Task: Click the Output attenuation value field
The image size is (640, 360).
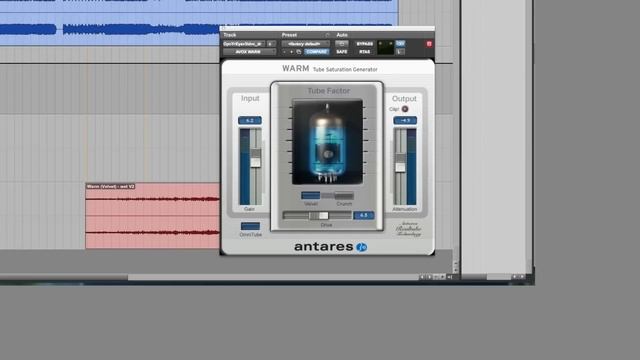Action: click(405, 120)
